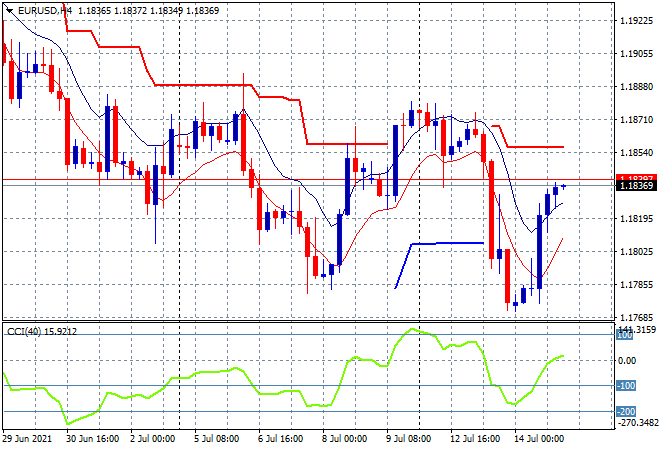Click the 2 Jul 00:00 time label
Image resolution: width=660 pixels, height=450 pixels.
click(152, 439)
